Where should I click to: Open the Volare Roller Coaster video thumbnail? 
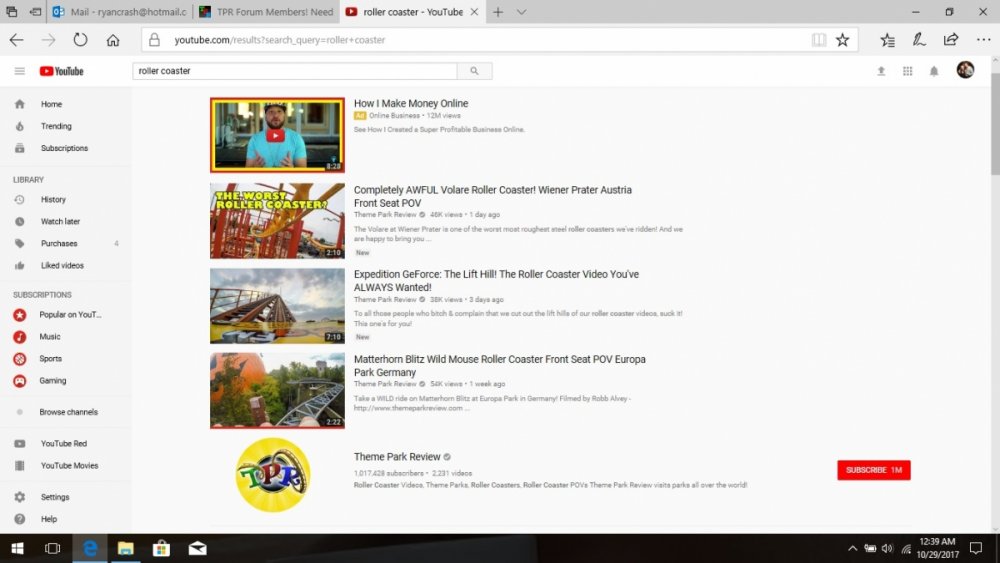point(277,221)
